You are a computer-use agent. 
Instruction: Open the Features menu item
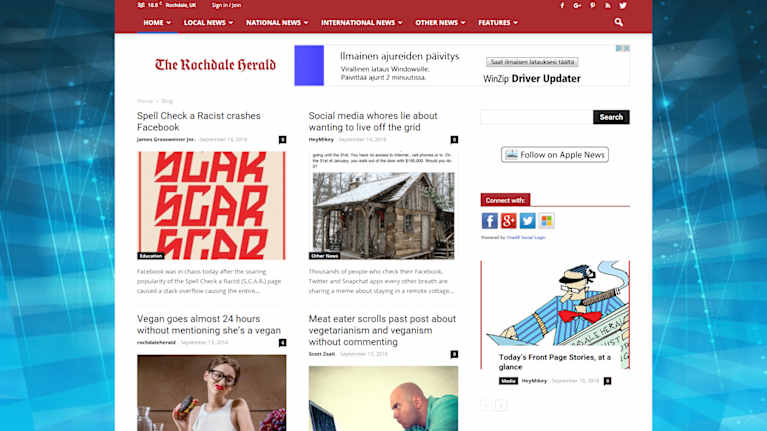[497, 22]
